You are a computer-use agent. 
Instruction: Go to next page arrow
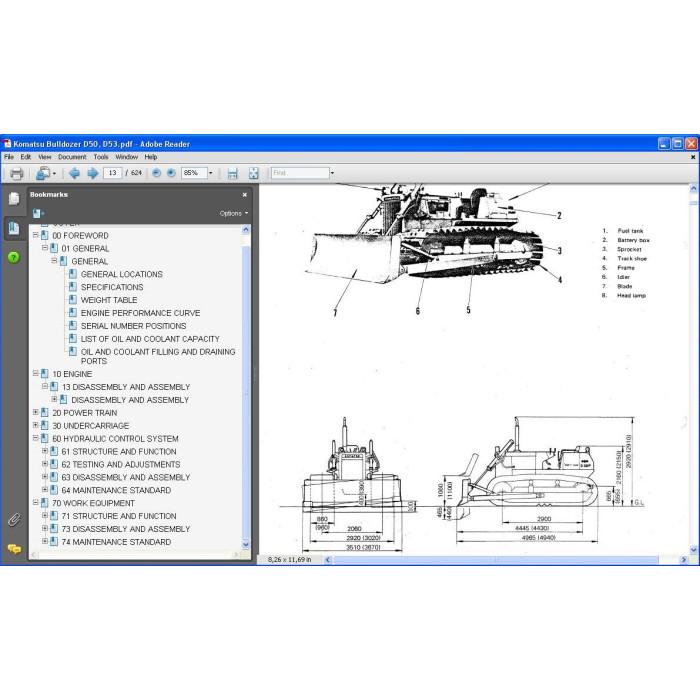point(92,173)
